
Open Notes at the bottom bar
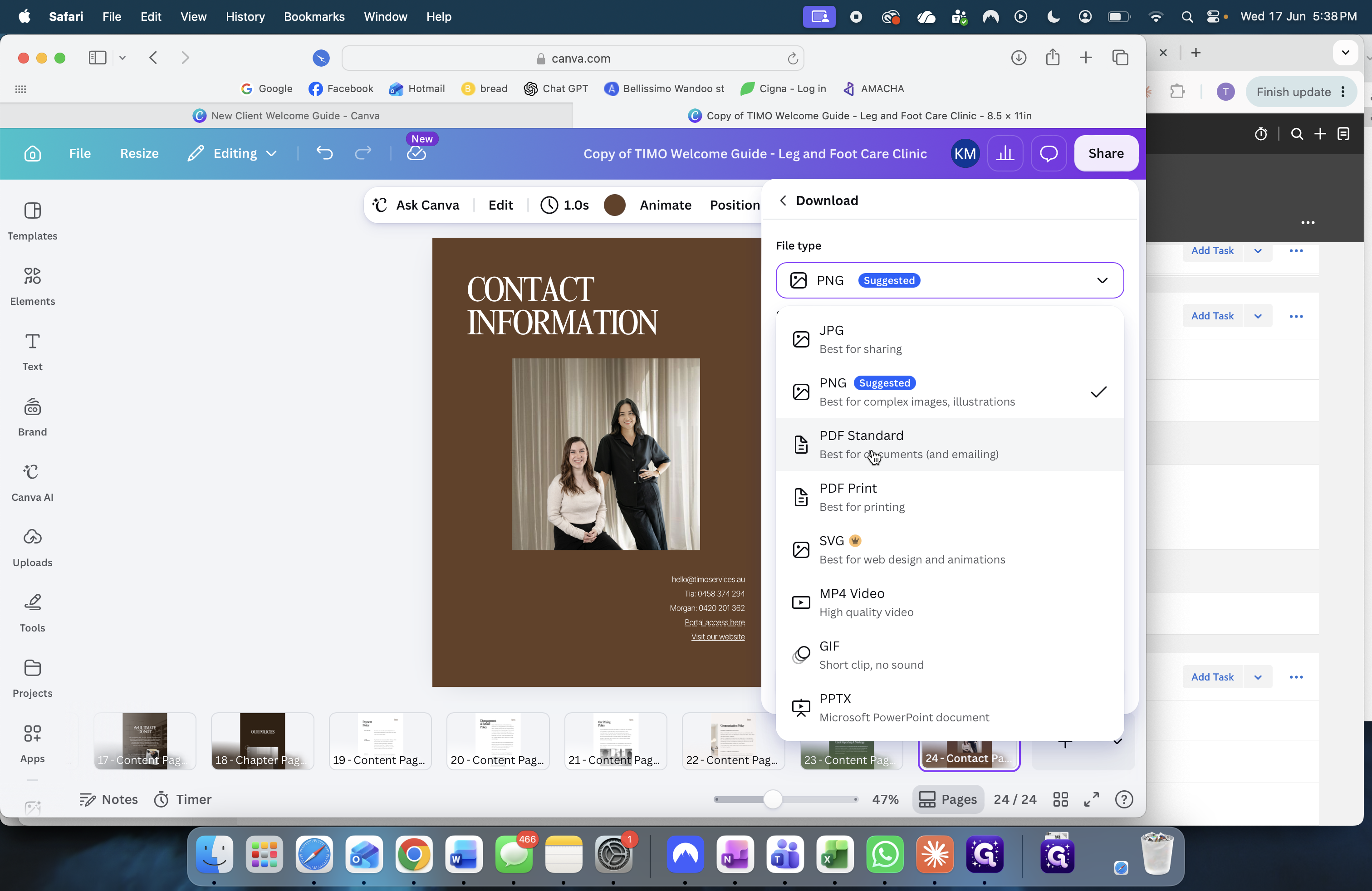coord(108,799)
